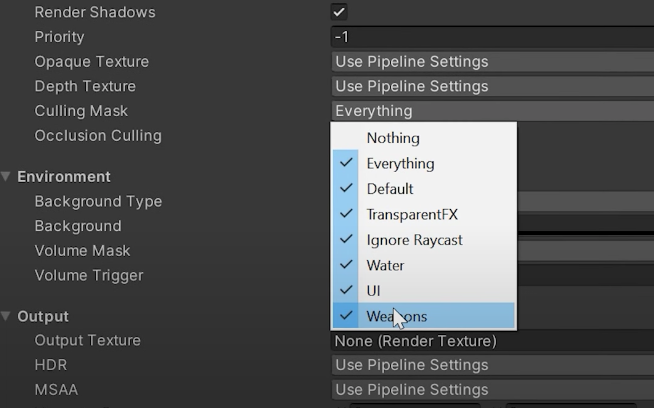This screenshot has width=654, height=408.
Task: Toggle the UI layer in culling mask
Action: pos(374,291)
